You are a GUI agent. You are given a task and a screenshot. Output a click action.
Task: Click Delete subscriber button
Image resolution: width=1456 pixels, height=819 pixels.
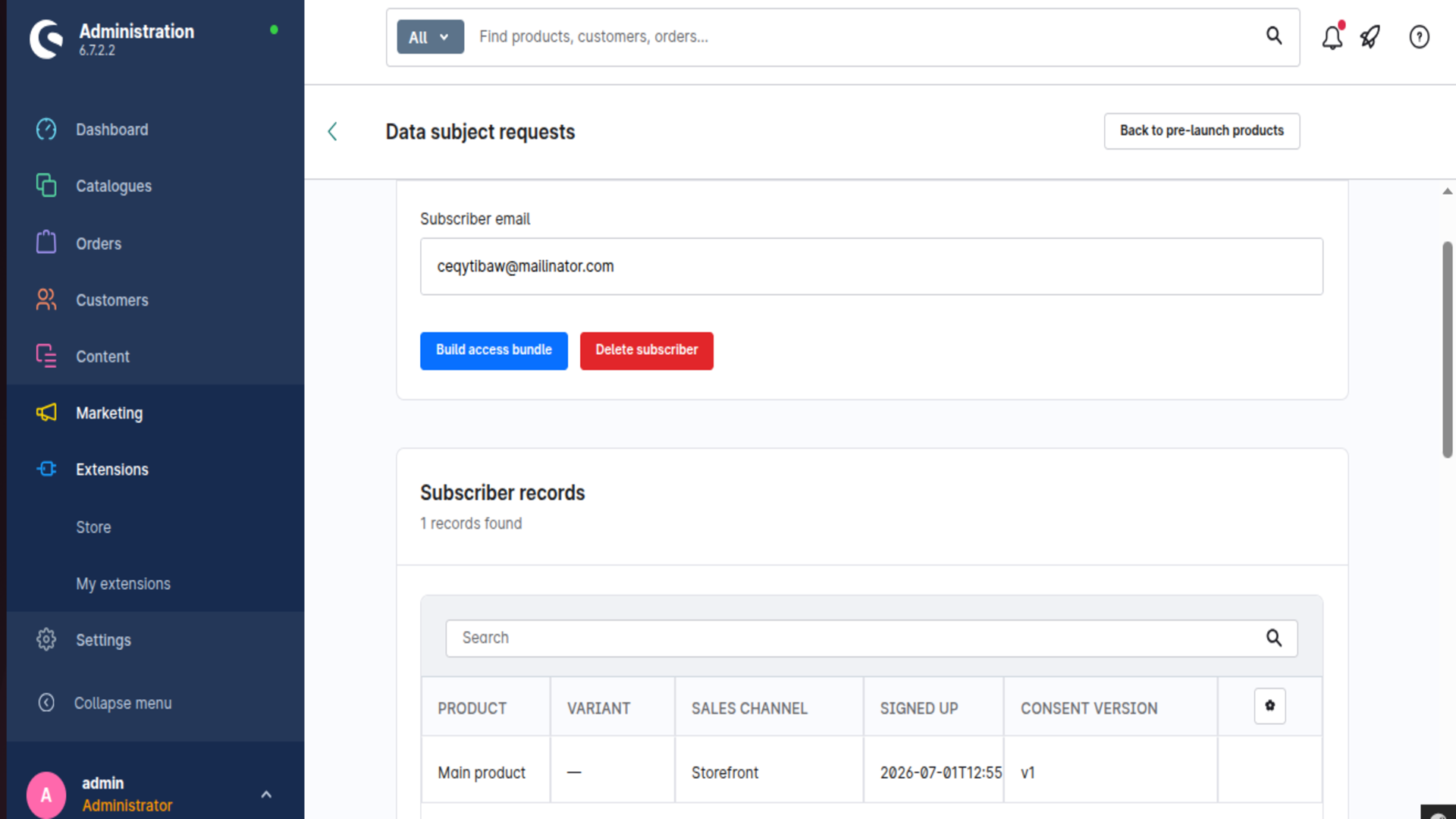[x=646, y=350]
